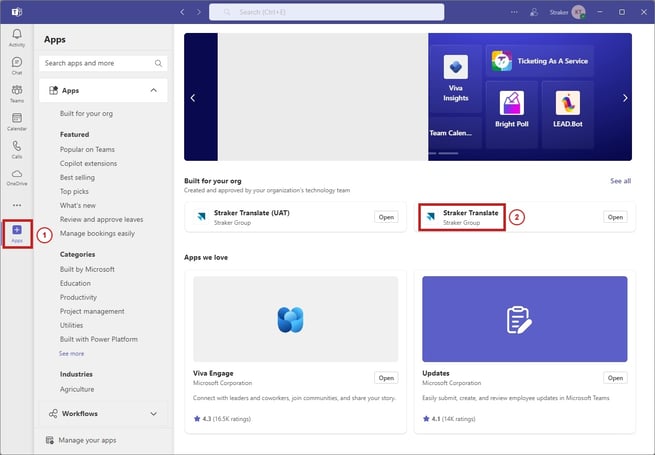Open the Calls phone icon

pos(17,149)
